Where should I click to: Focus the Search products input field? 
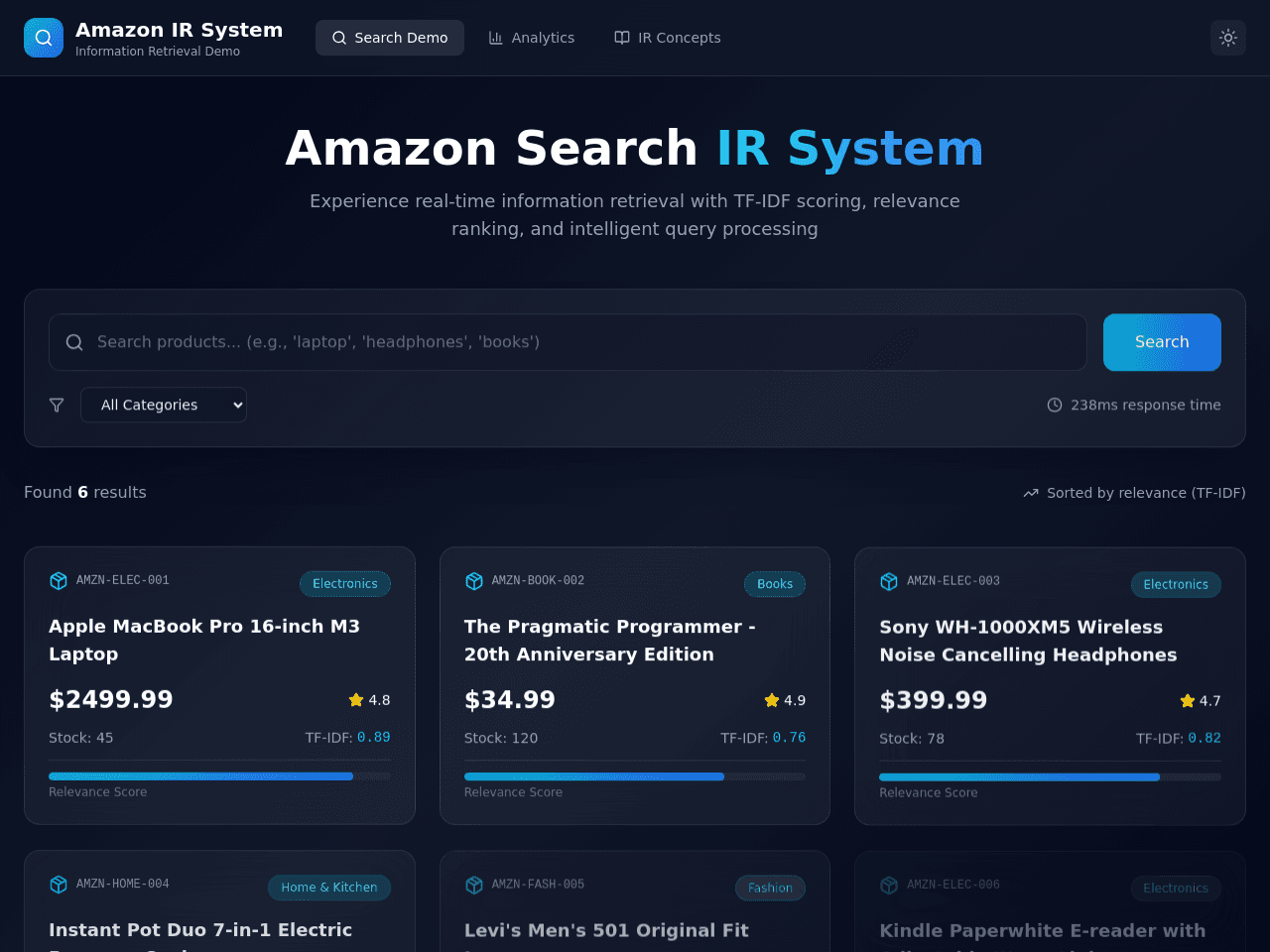pyautogui.click(x=568, y=342)
